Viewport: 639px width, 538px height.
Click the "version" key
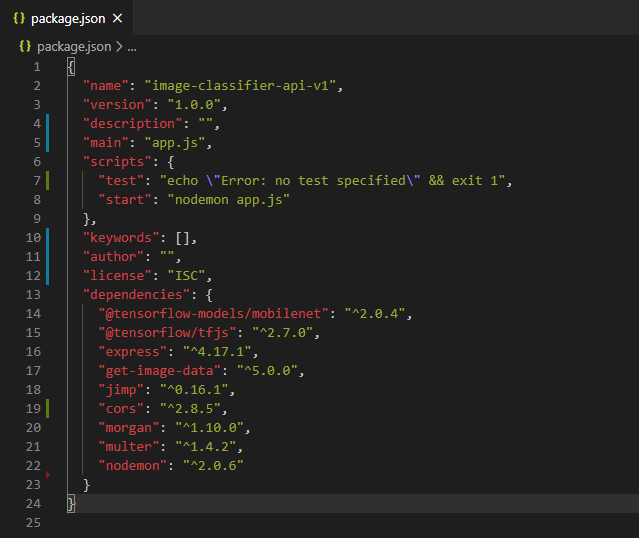click(x=117, y=105)
